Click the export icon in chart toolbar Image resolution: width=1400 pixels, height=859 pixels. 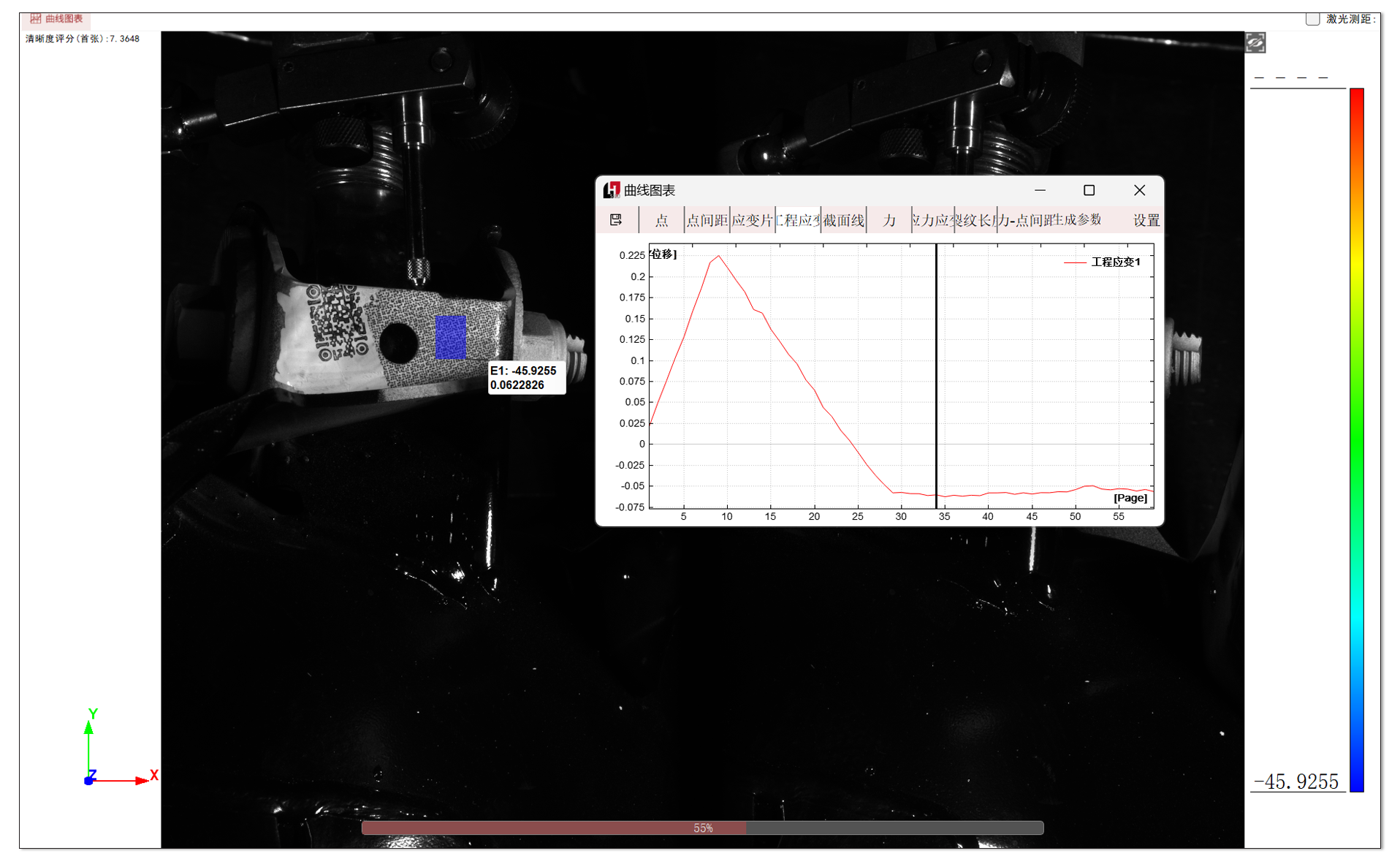click(616, 220)
